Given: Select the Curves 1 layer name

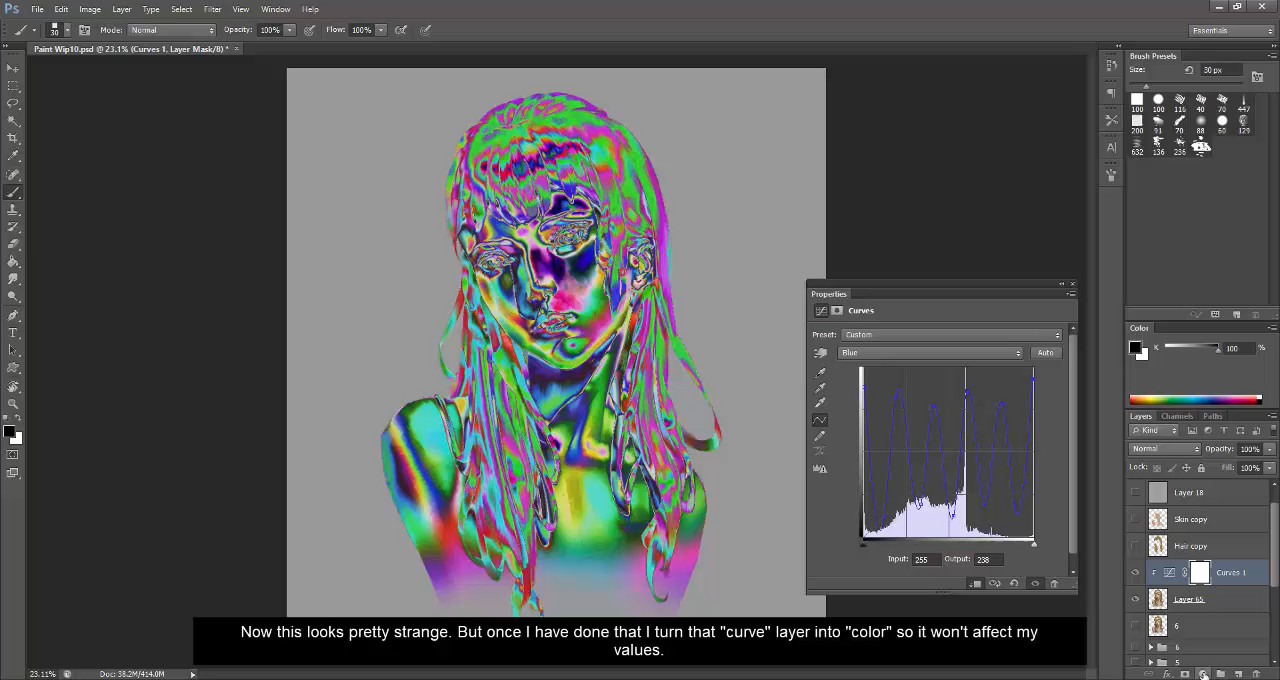Looking at the screenshot, I should click(x=1231, y=573).
